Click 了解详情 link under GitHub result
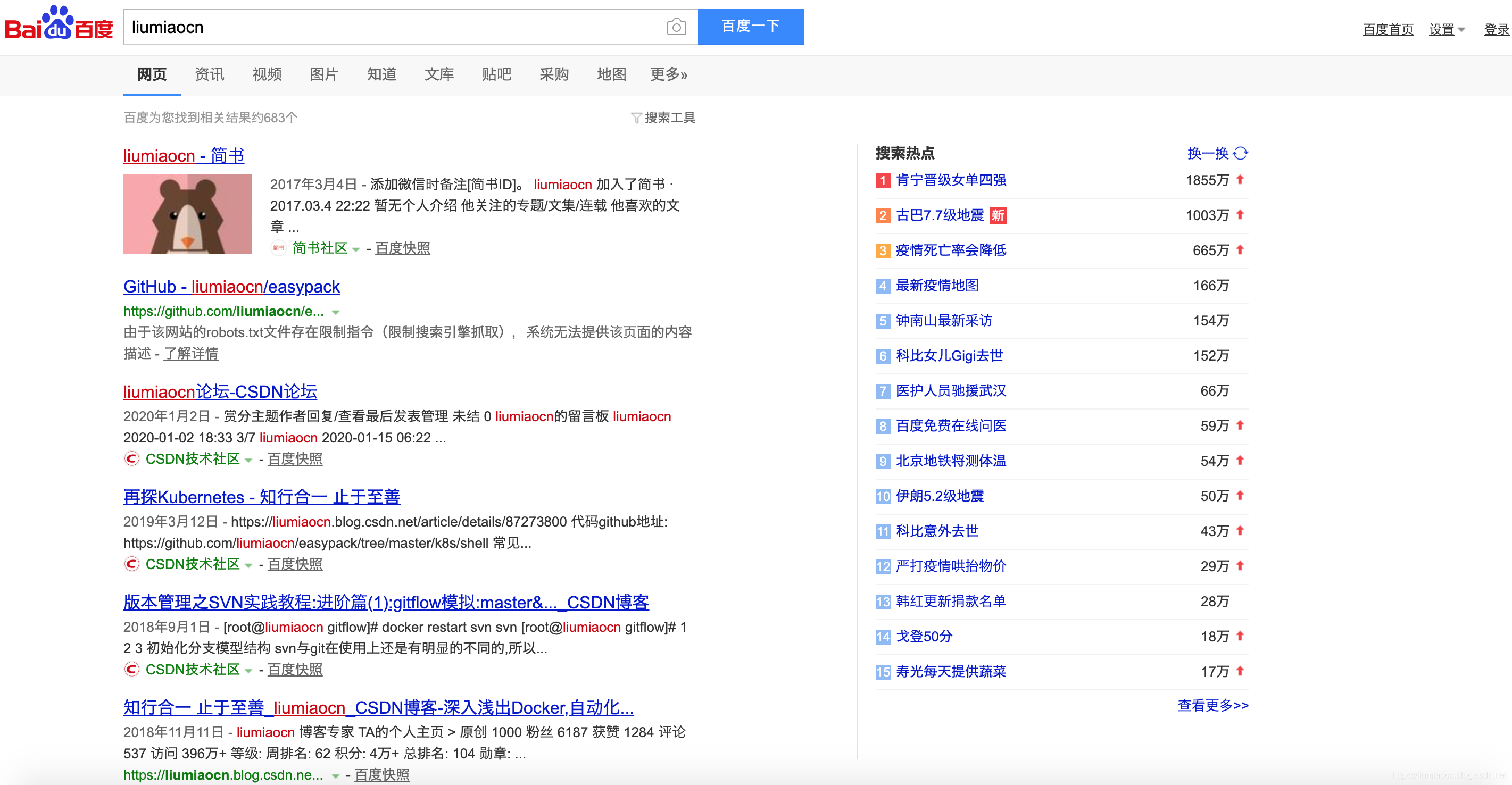1512x785 pixels. [x=191, y=354]
